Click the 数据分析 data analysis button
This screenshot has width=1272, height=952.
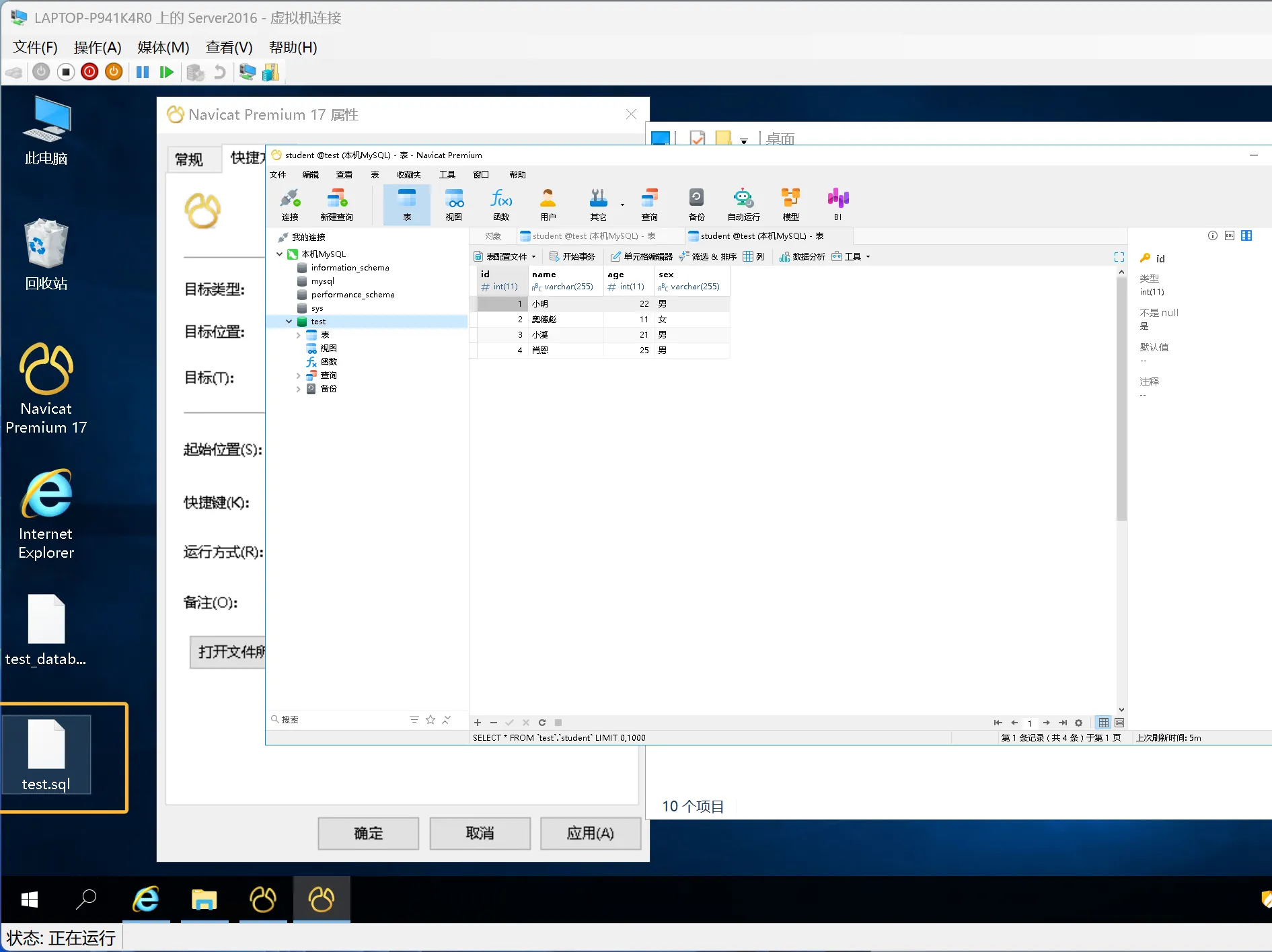click(x=802, y=256)
